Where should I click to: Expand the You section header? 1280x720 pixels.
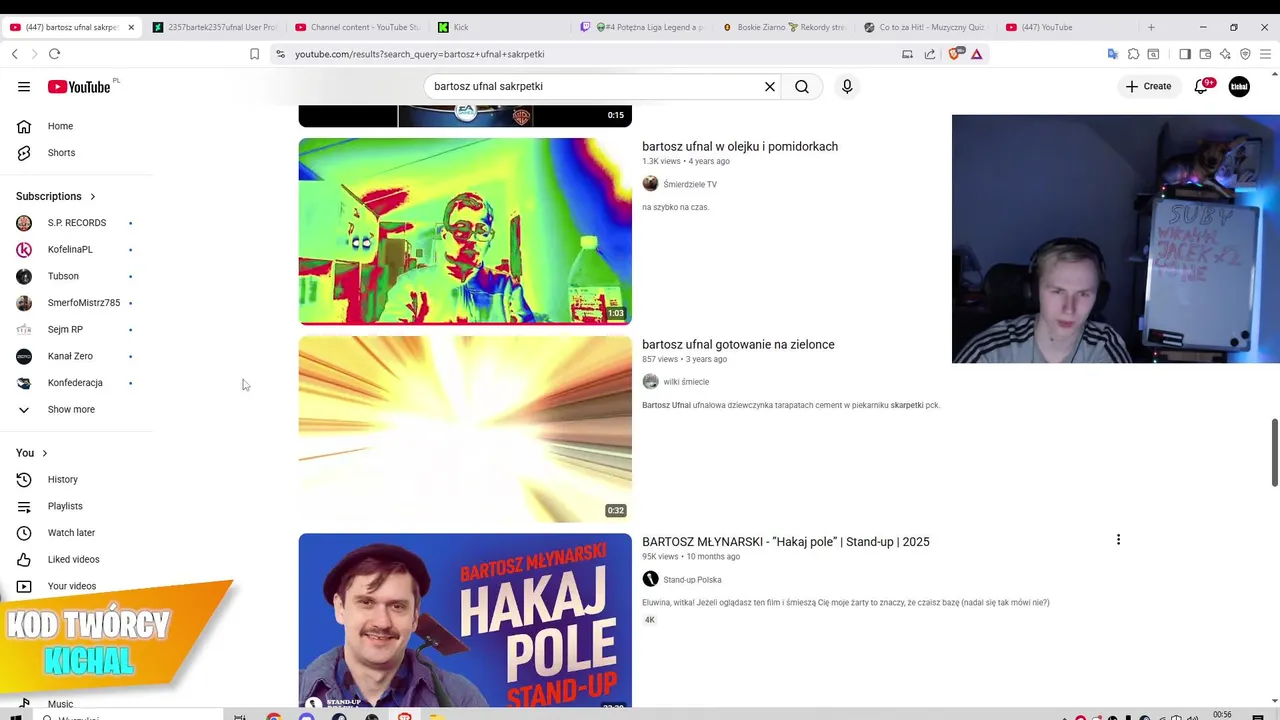[32, 453]
